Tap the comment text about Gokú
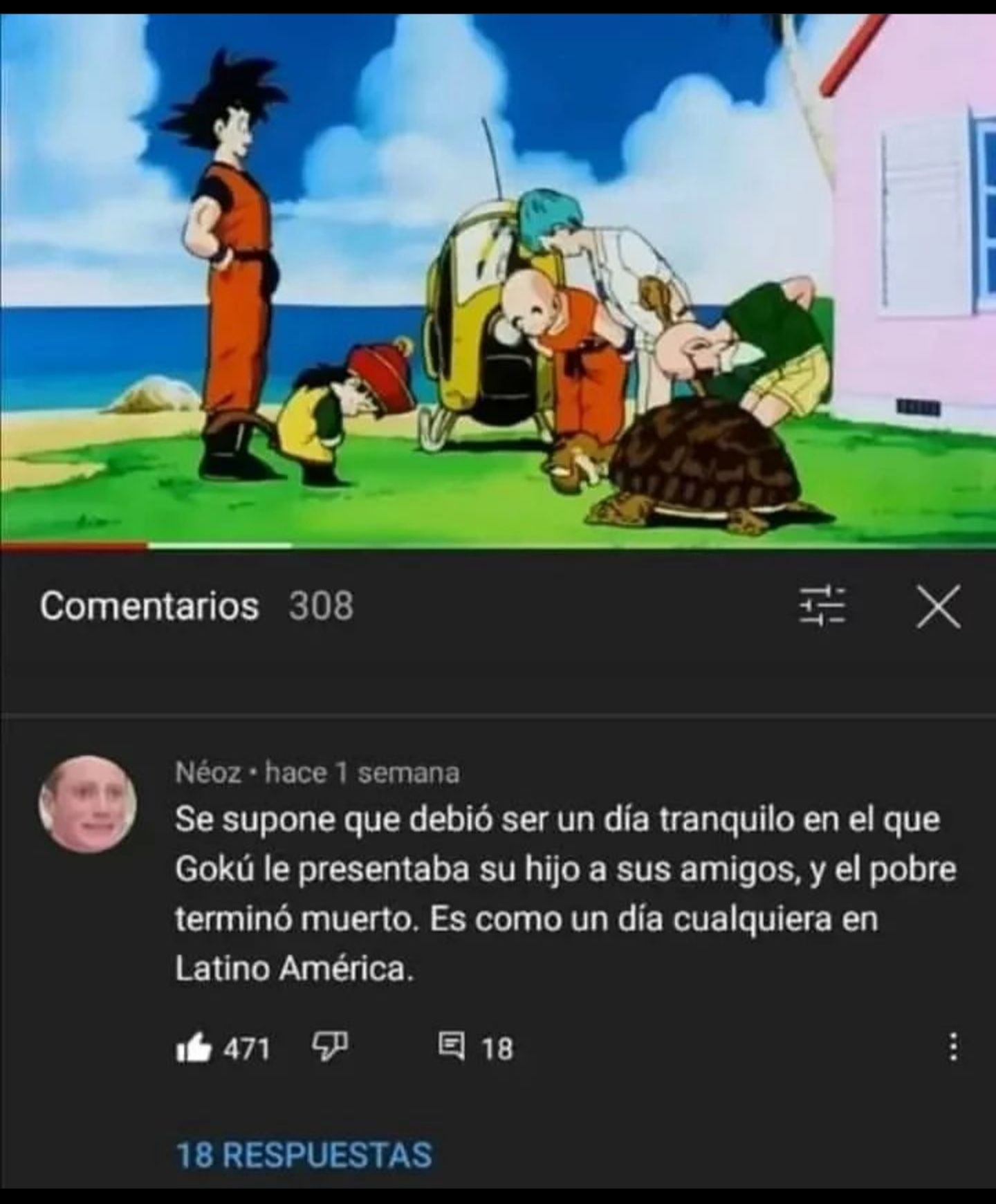This screenshot has height=1204, width=996. coord(565,894)
